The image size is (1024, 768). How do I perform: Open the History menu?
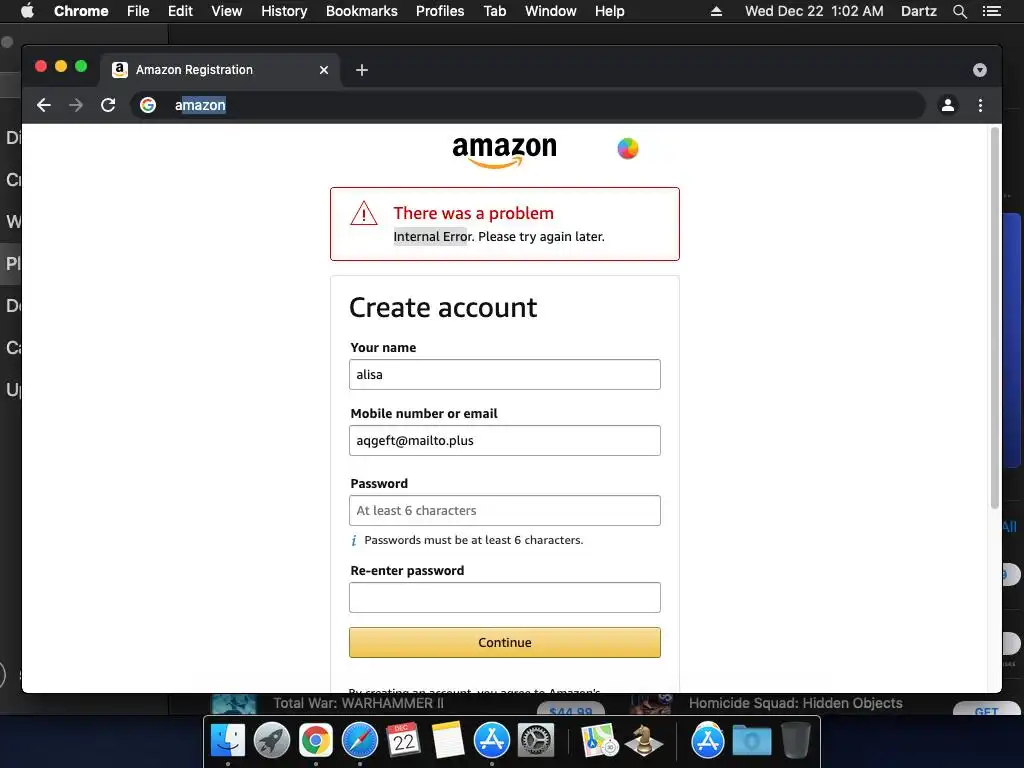click(x=284, y=11)
